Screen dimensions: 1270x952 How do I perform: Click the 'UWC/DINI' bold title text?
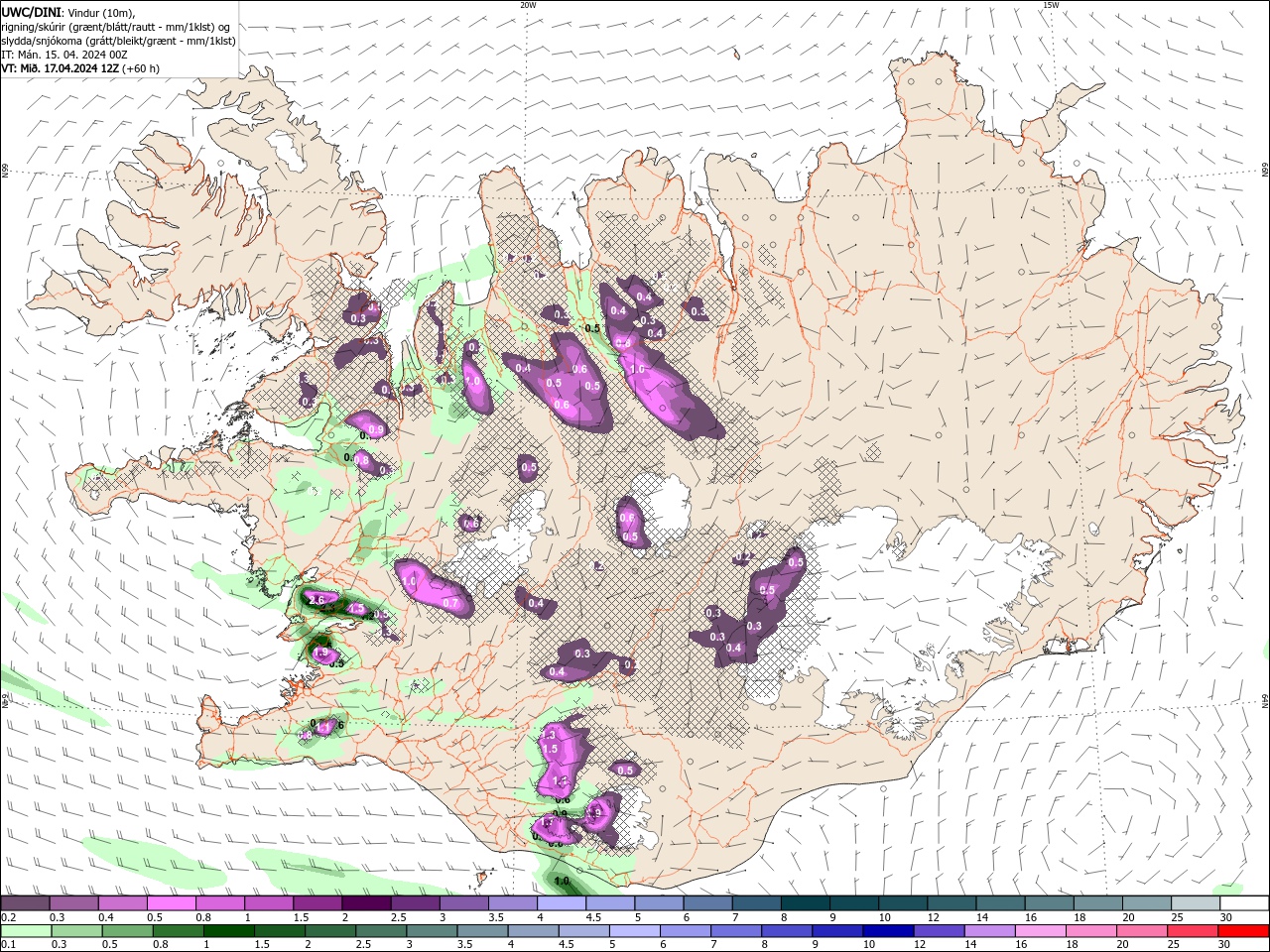[30, 12]
